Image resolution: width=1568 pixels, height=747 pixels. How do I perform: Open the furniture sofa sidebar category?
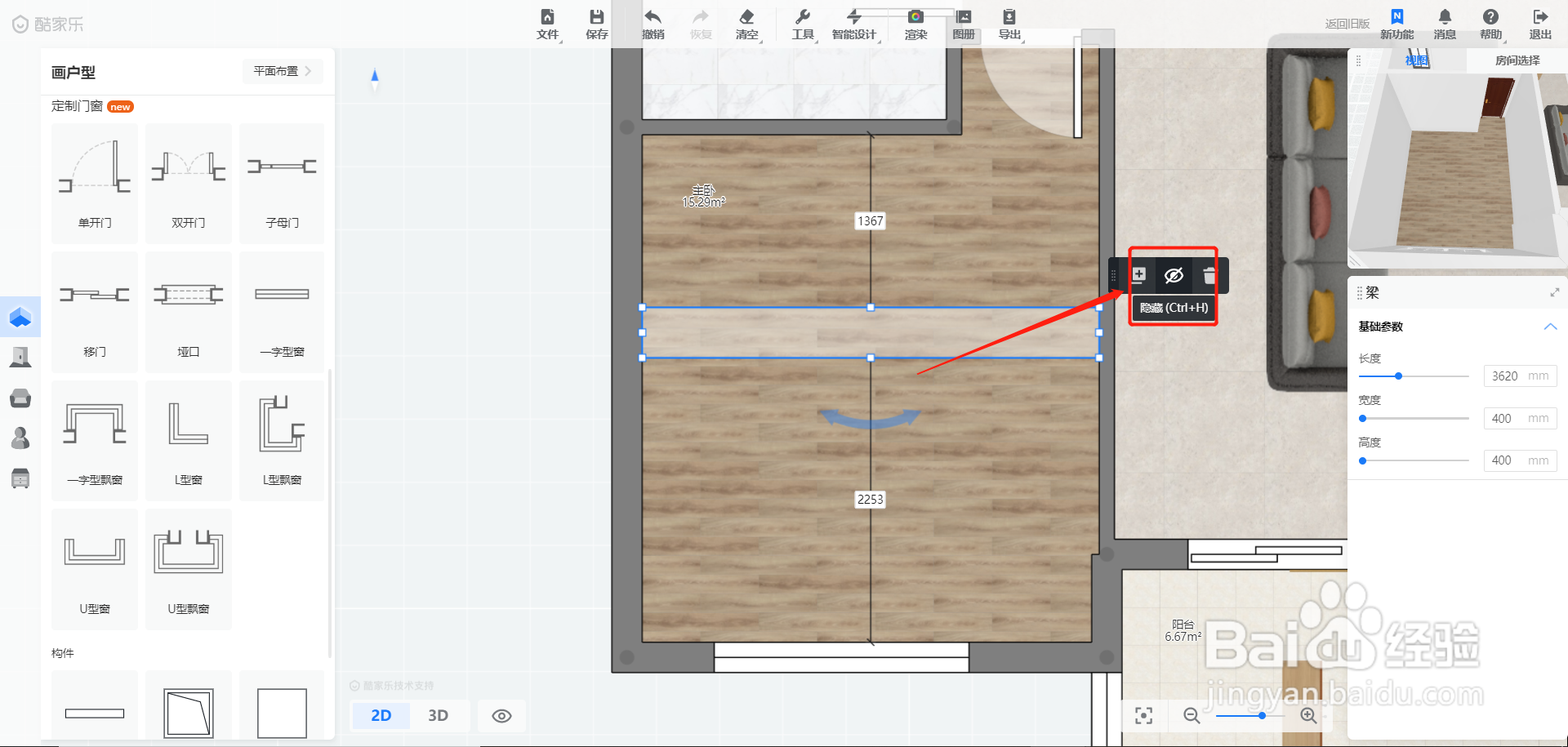pyautogui.click(x=20, y=398)
